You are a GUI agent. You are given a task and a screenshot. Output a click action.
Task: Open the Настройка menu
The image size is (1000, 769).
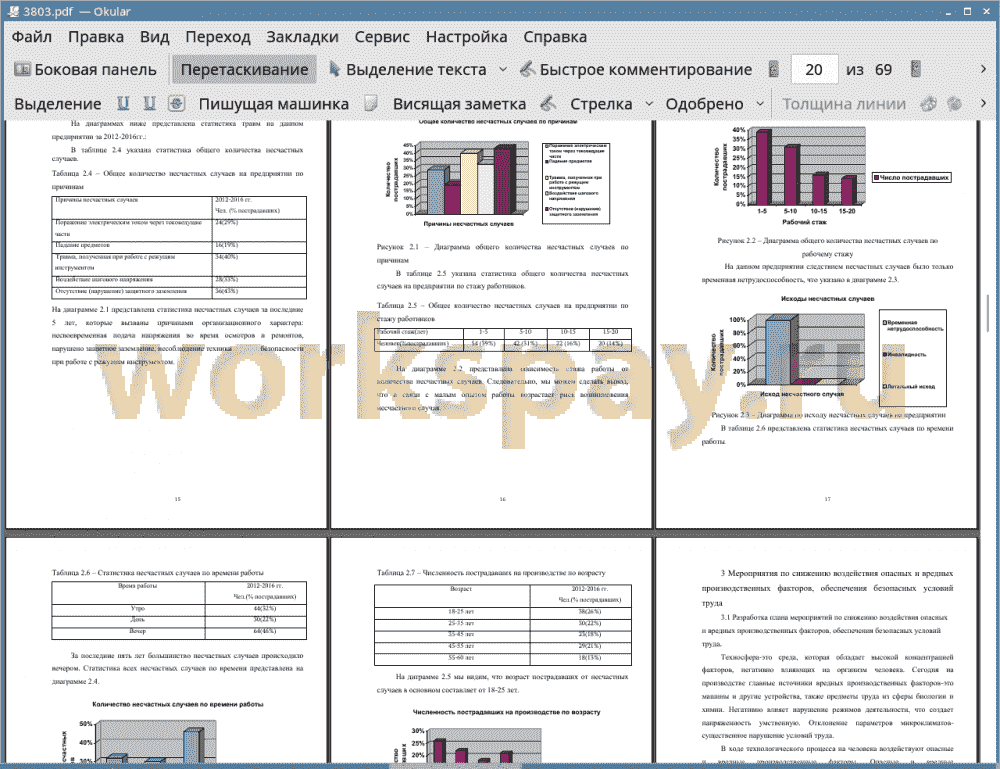click(466, 37)
